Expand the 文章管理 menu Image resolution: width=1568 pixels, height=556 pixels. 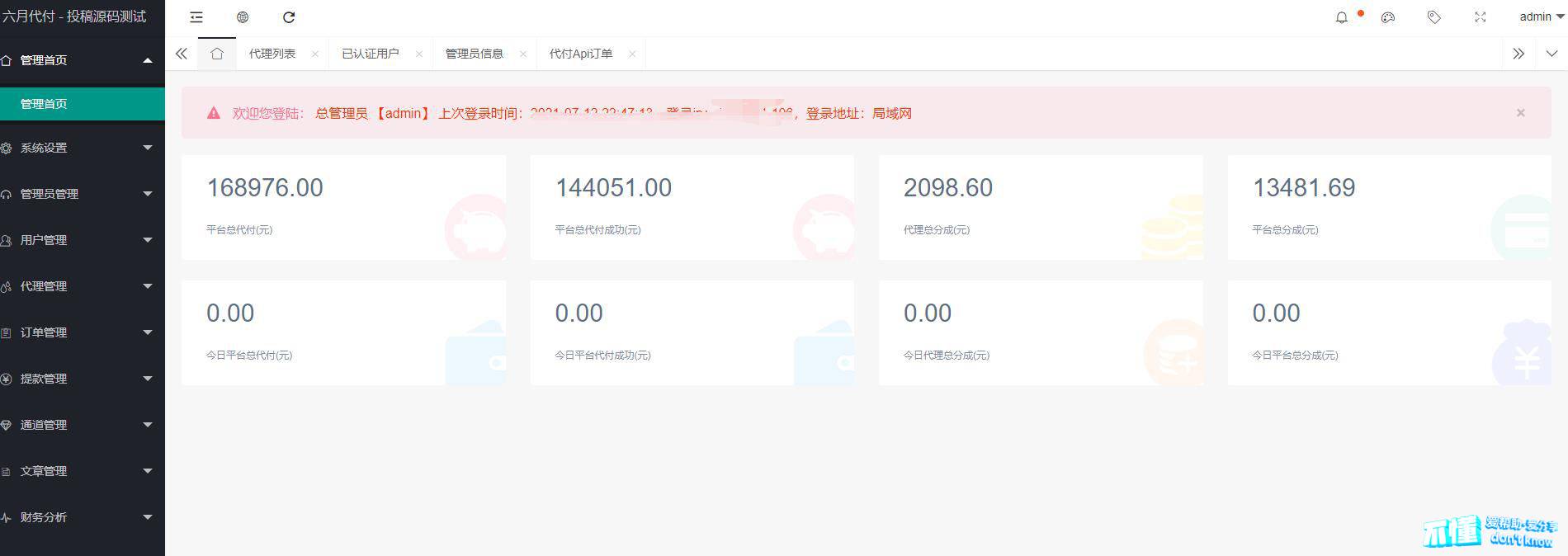(83, 471)
